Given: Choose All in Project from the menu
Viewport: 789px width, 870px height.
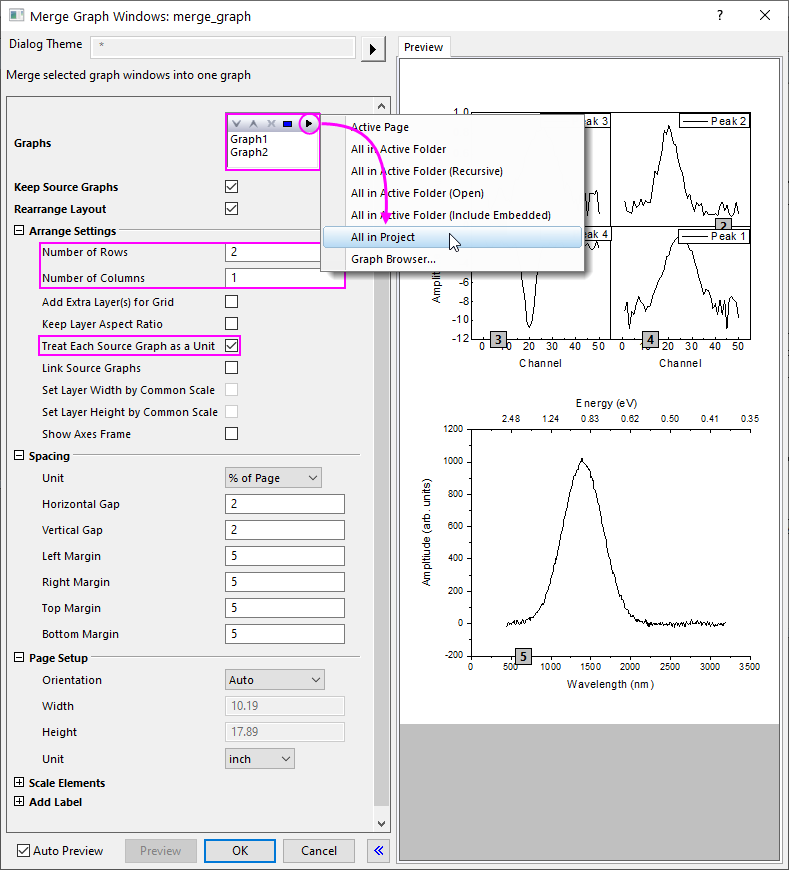Looking at the screenshot, I should click(x=383, y=237).
